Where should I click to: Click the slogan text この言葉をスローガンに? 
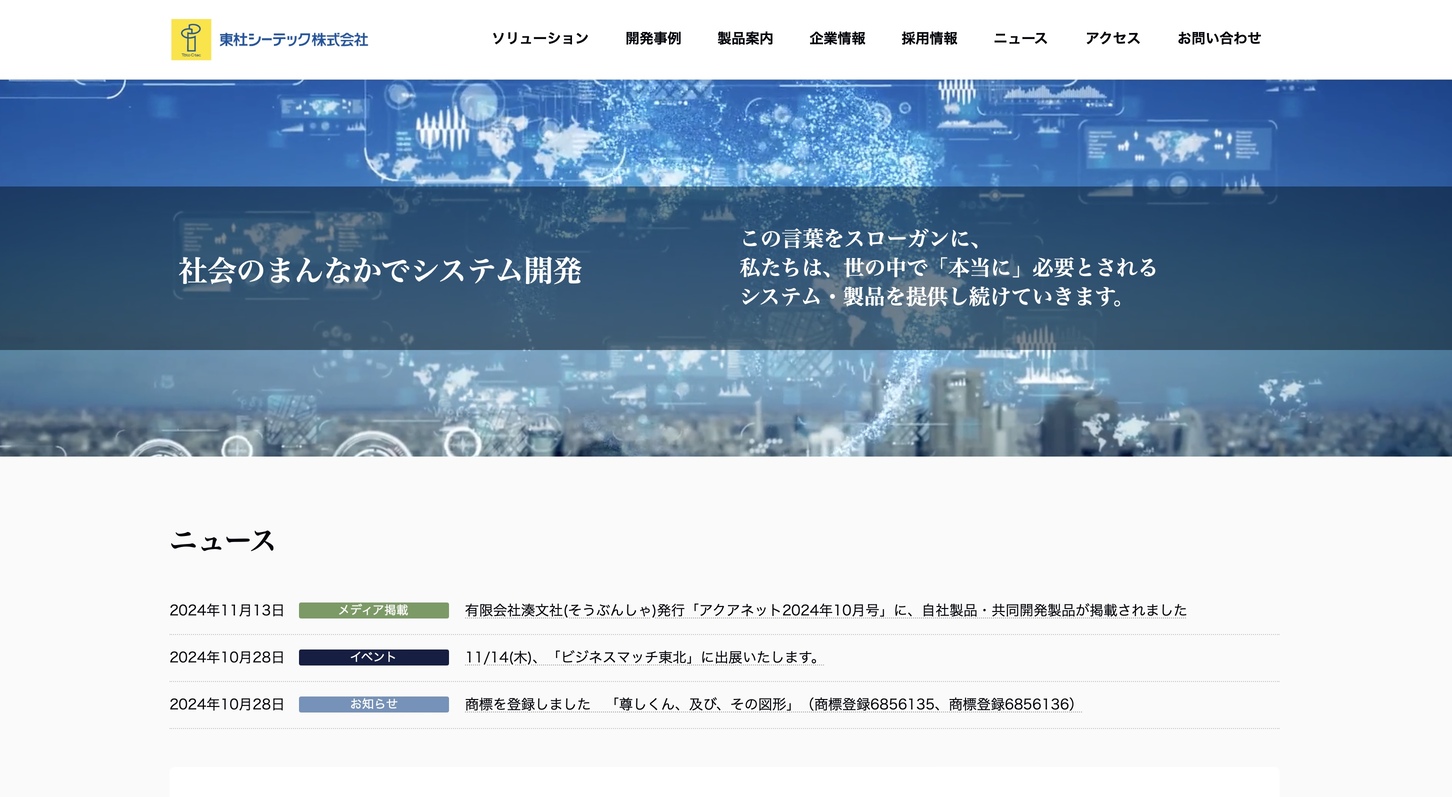coord(861,239)
